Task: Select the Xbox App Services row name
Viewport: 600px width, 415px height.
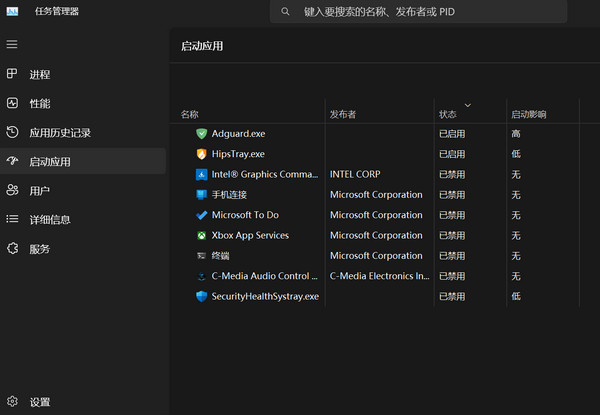Action: [x=250, y=235]
